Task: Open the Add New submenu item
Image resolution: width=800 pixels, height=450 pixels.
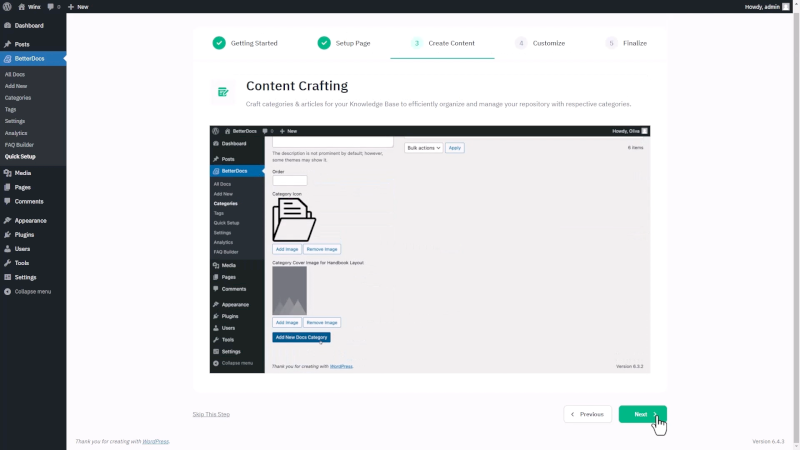Action: click(x=16, y=86)
